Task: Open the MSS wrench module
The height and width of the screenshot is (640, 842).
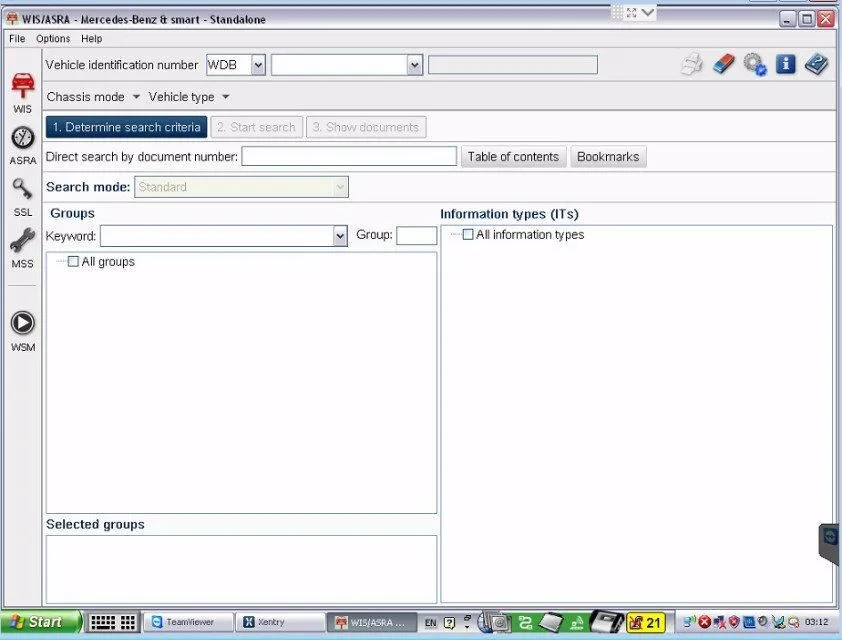Action: coord(23,248)
